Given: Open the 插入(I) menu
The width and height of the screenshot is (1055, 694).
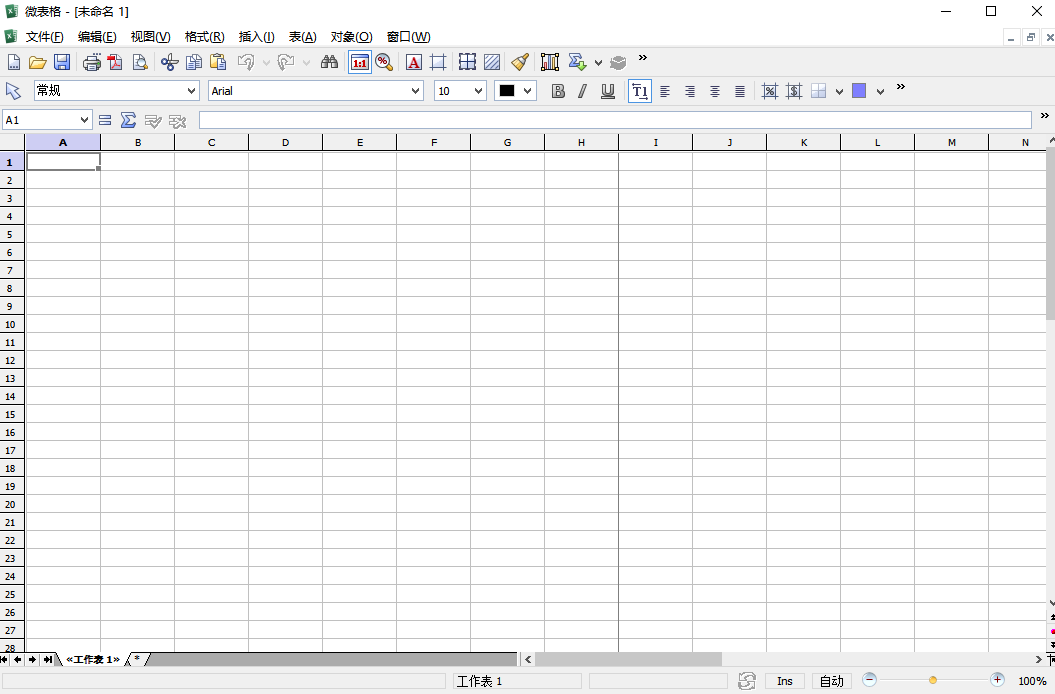Looking at the screenshot, I should pos(256,37).
